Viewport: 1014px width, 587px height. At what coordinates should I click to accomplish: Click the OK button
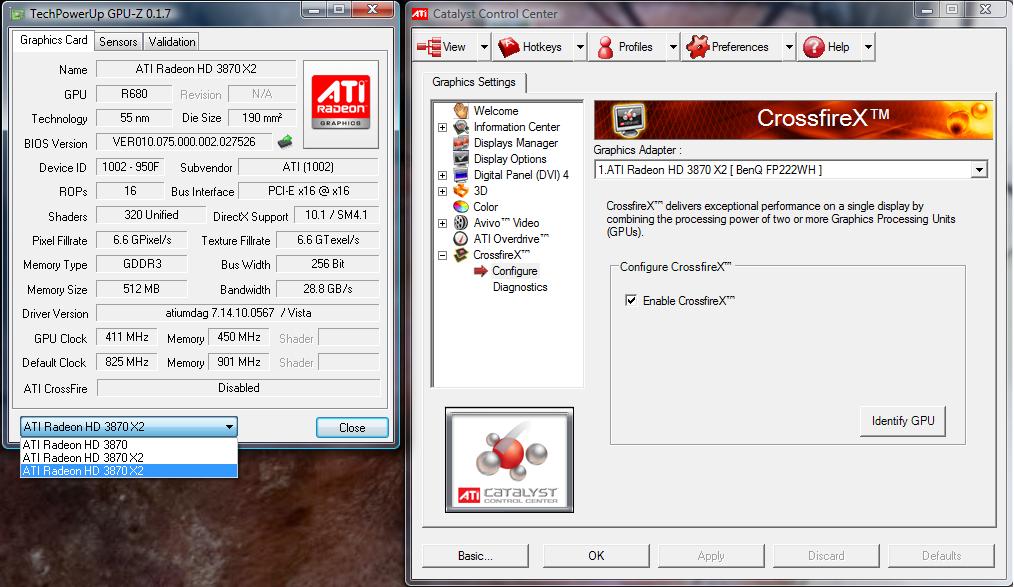pos(596,556)
